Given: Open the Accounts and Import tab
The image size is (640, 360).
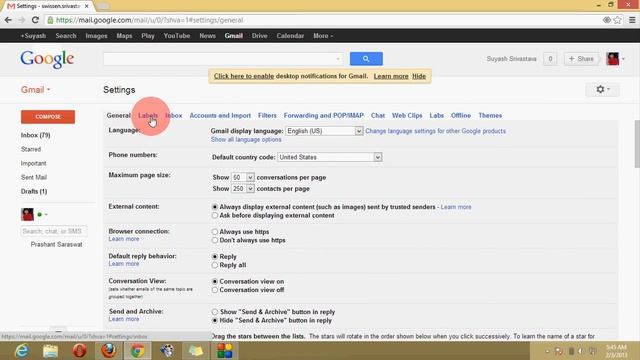Looking at the screenshot, I should [220, 116].
